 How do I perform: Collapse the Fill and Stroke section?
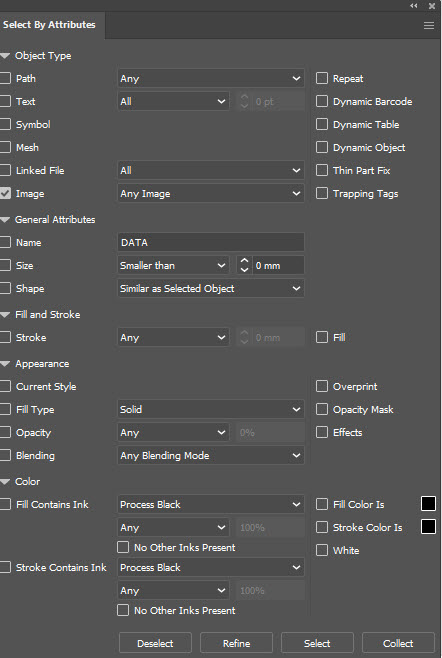[5, 315]
